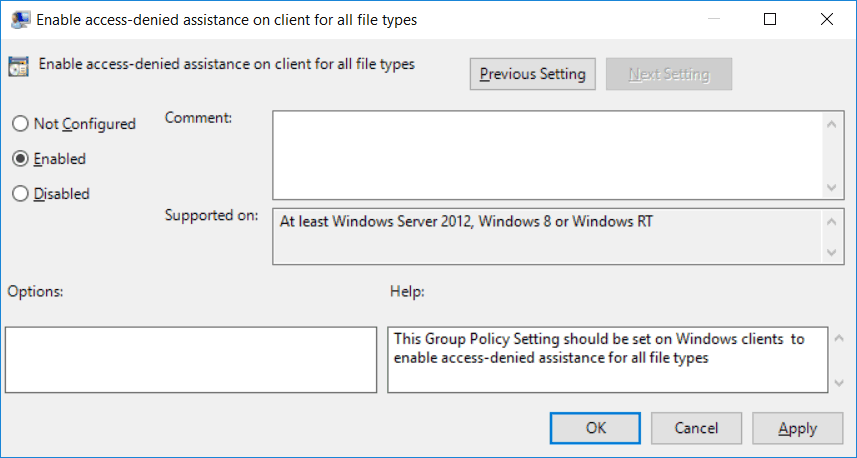
Task: Maximize the policy settings window
Action: tap(770, 19)
